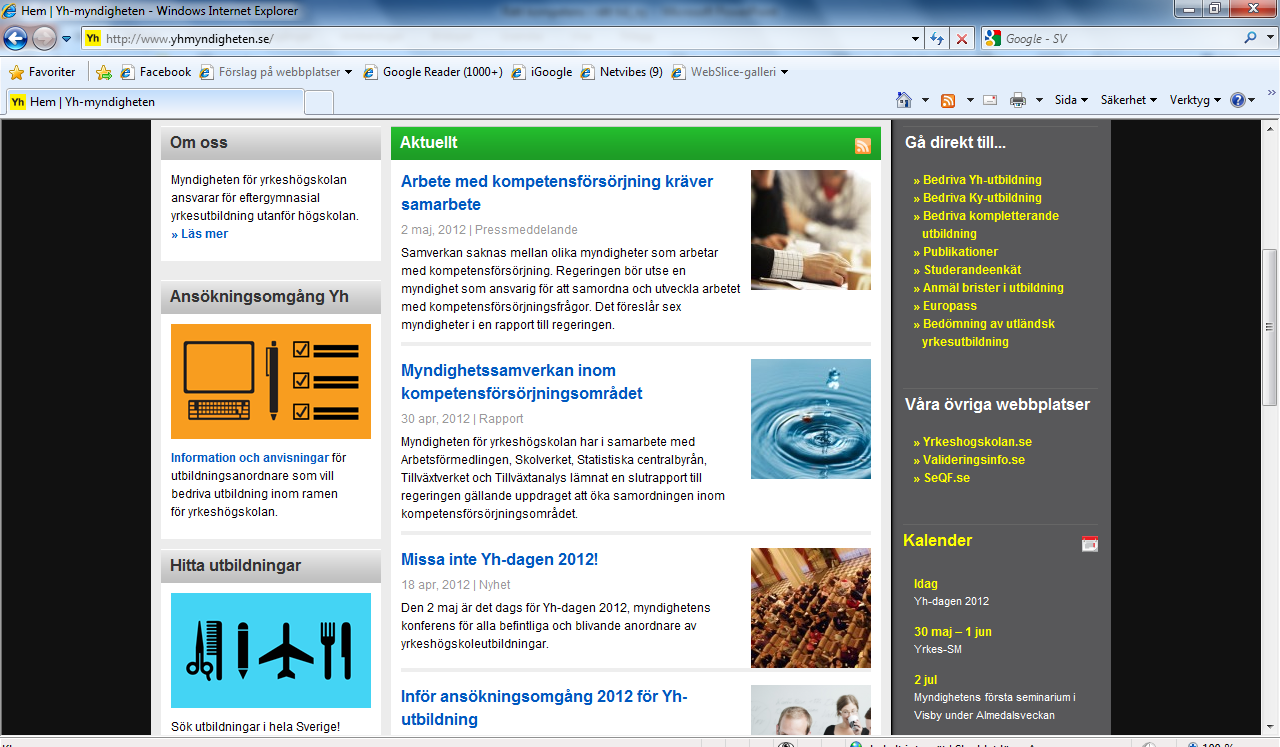The image size is (1280, 747).
Task: Open Netvibes (9) favorite
Action: (621, 72)
